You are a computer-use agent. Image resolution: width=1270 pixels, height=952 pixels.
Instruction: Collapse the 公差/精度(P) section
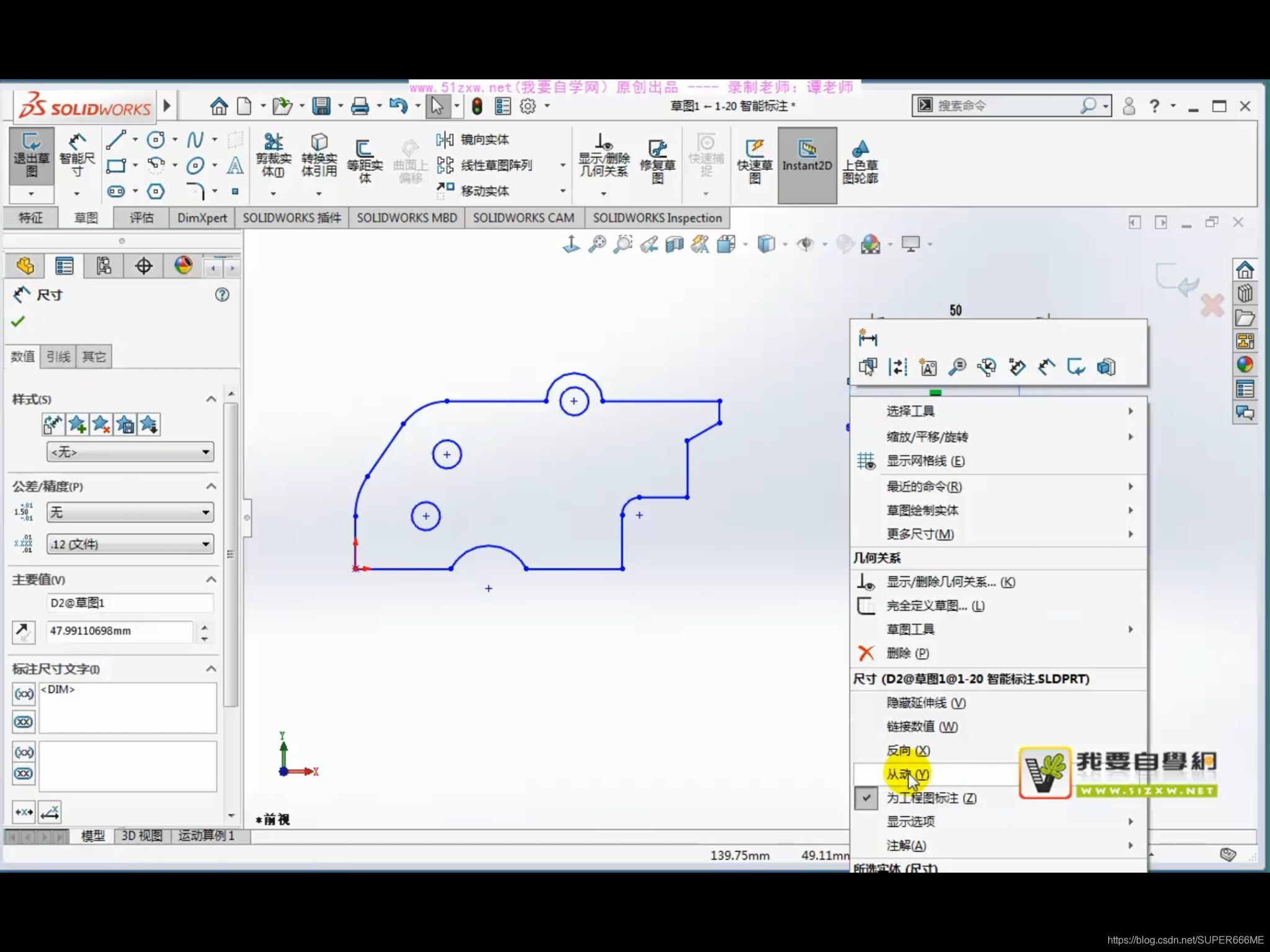coord(211,486)
